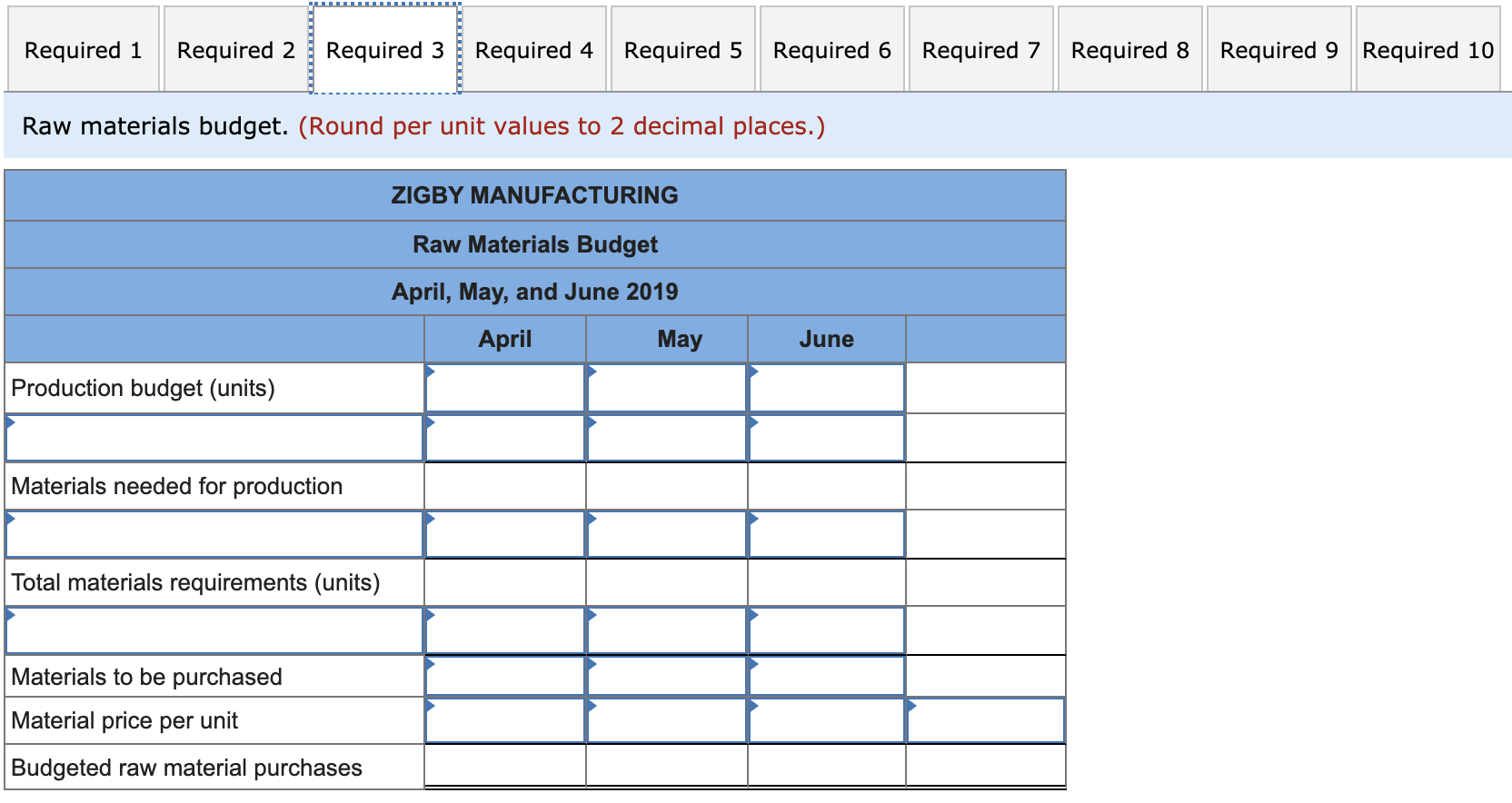This screenshot has height=803, width=1512.
Task: Click the May input for Materials to be purchased
Action: click(666, 676)
